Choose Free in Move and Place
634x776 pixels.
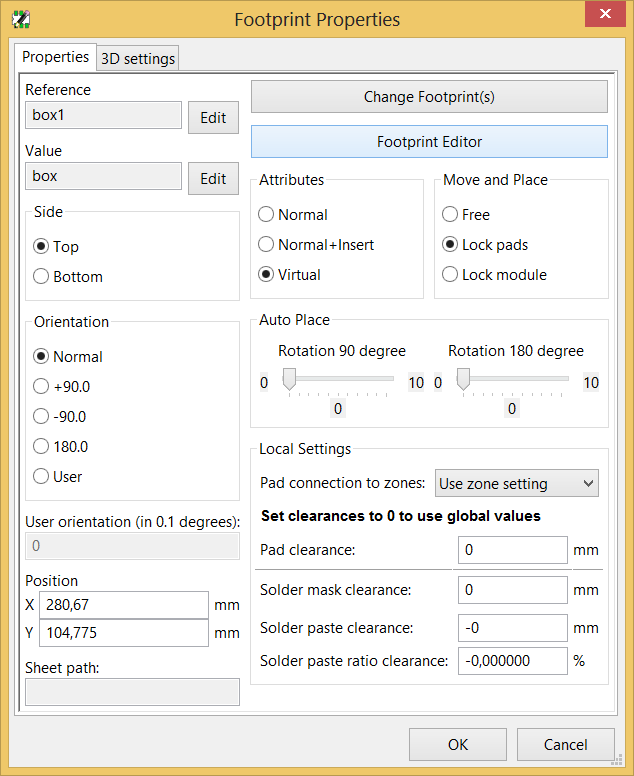pos(450,214)
